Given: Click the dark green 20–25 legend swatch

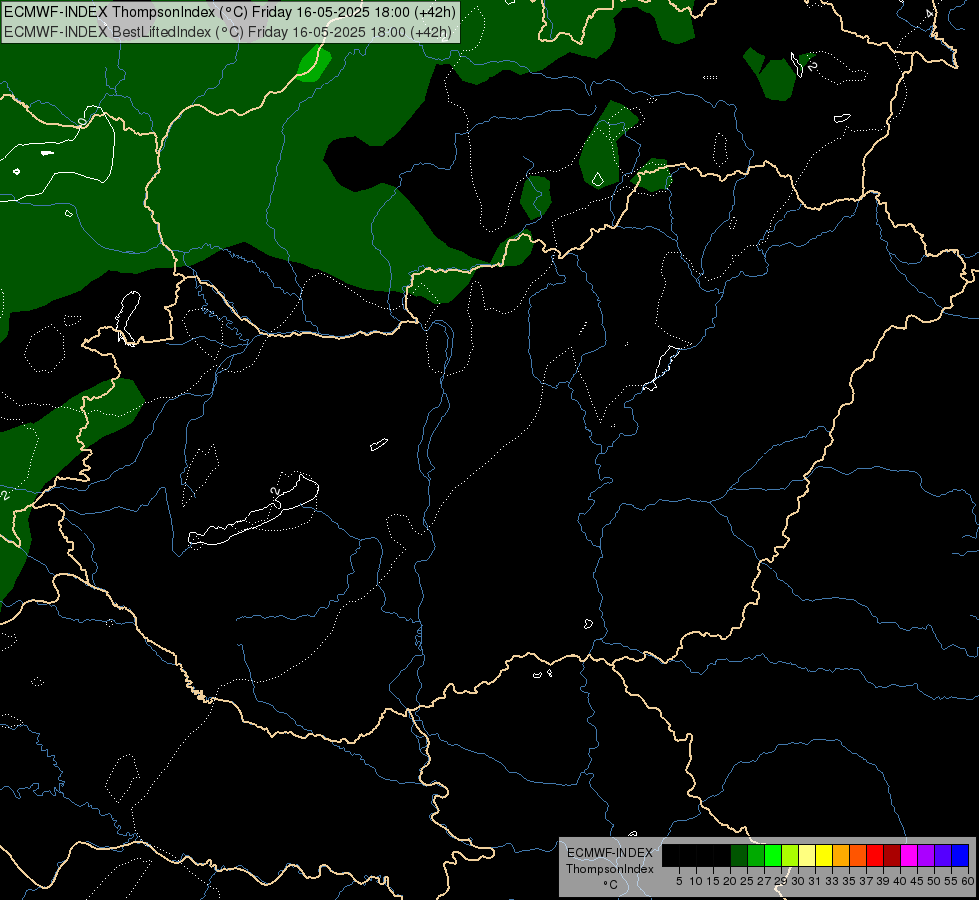Looking at the screenshot, I should [739, 855].
